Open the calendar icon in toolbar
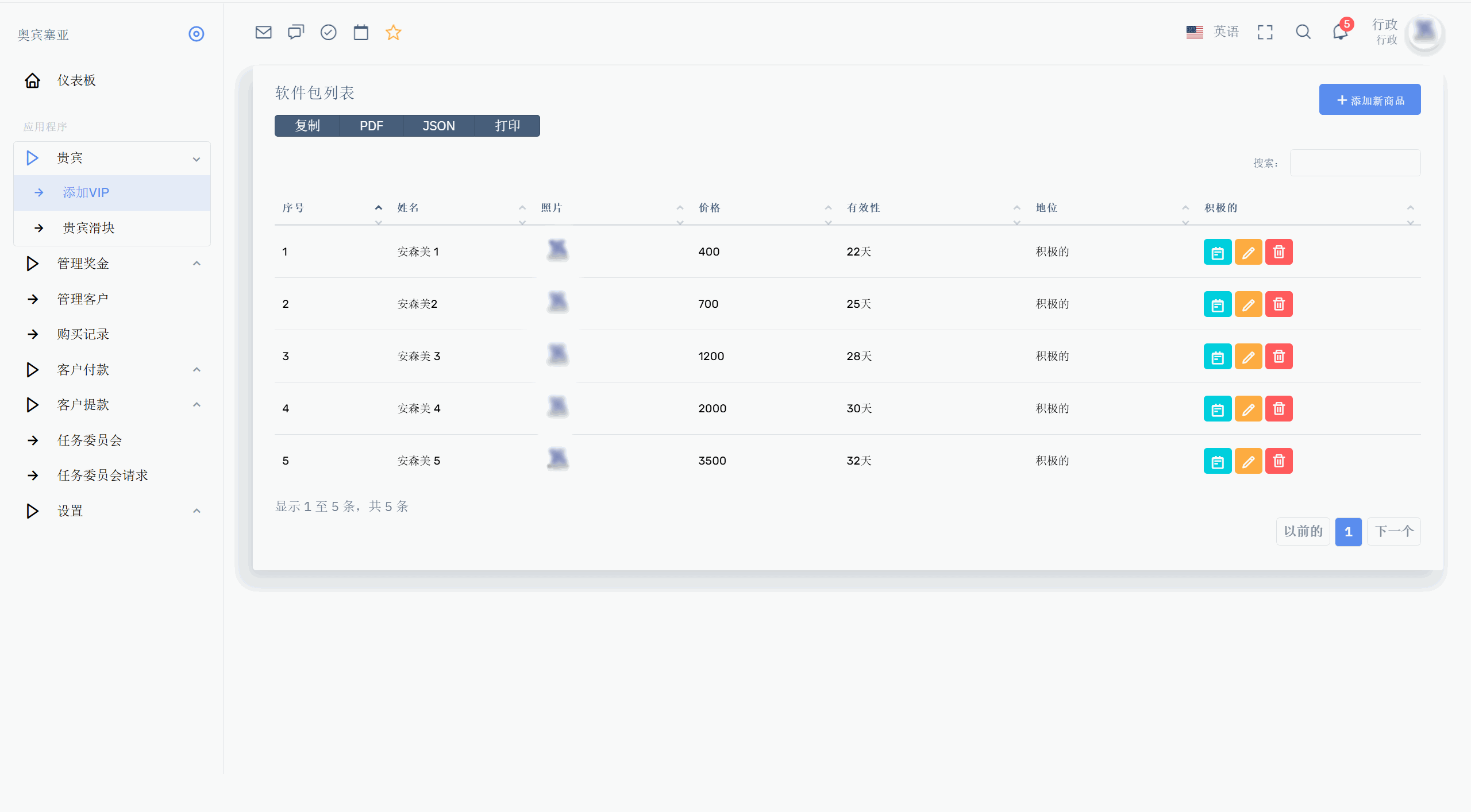 click(361, 32)
